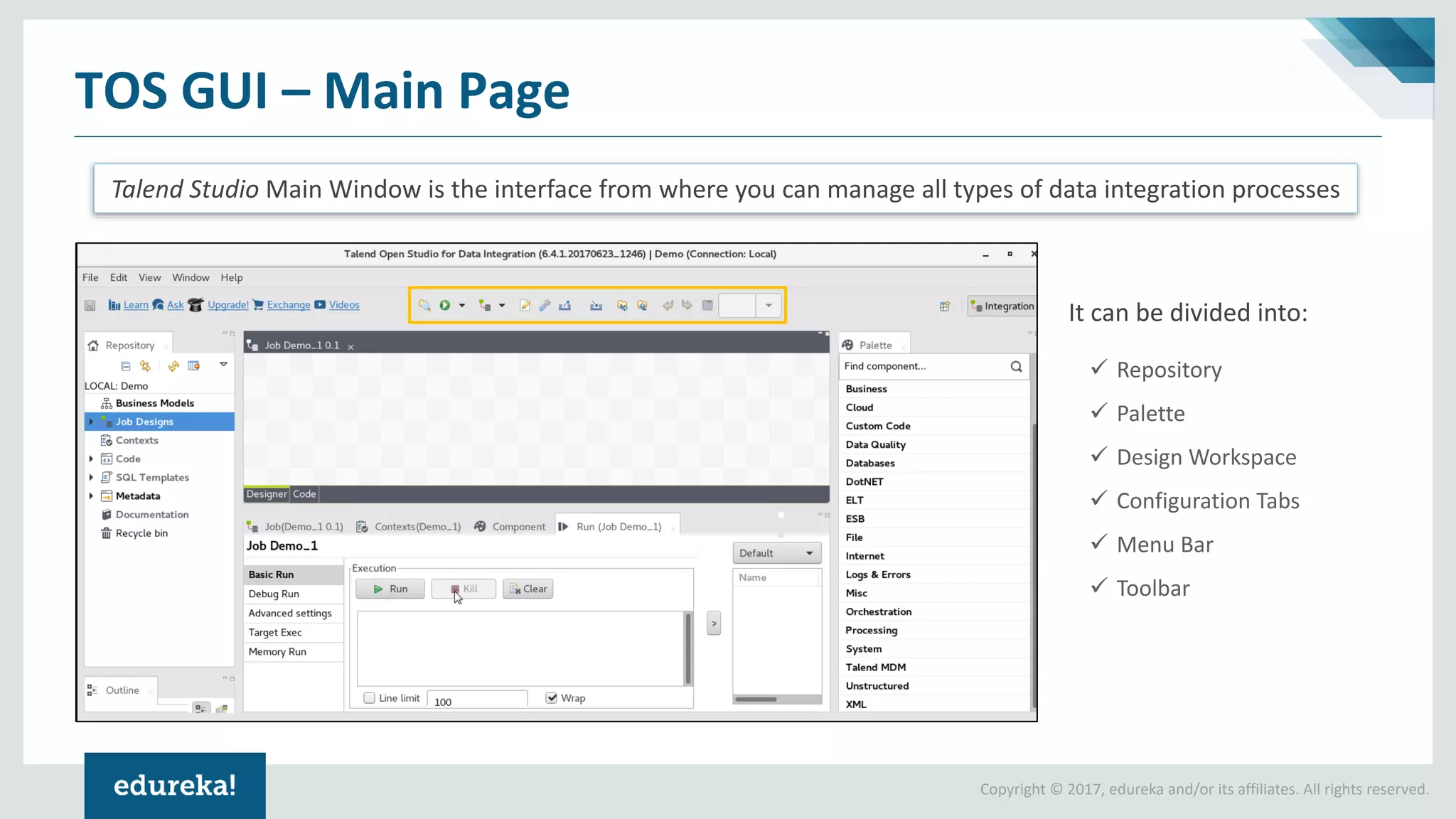The height and width of the screenshot is (819, 1456).
Task: Click the open perspective icon near Integration
Action: (x=945, y=306)
